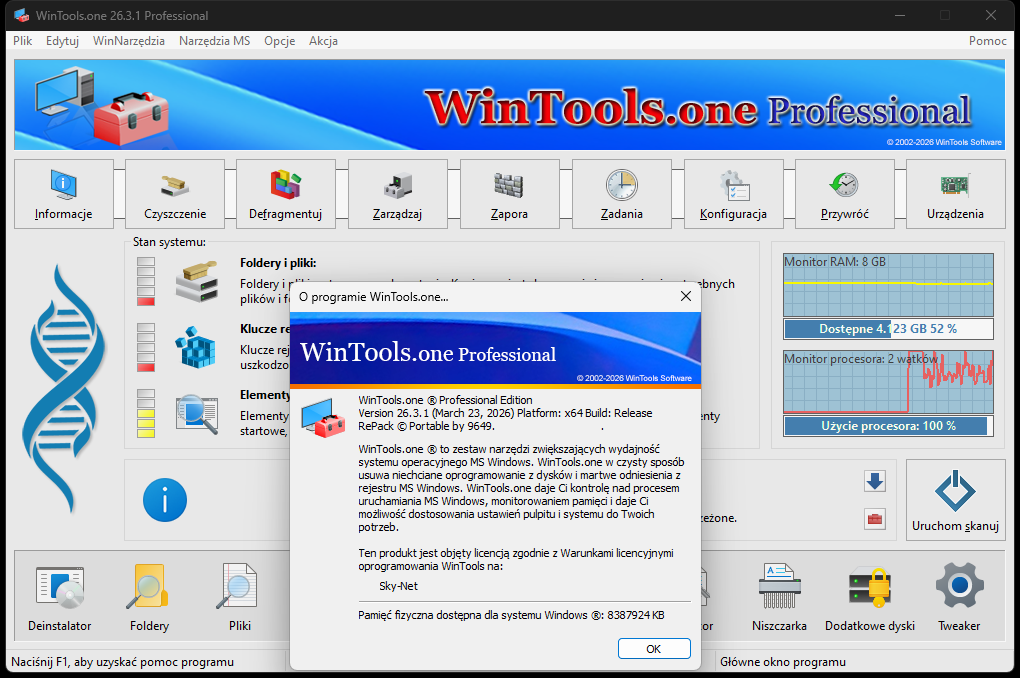Viewport: 1020px width, 678px height.
Task: Open the Czyszczenie disk cleaner
Action: pos(175,194)
